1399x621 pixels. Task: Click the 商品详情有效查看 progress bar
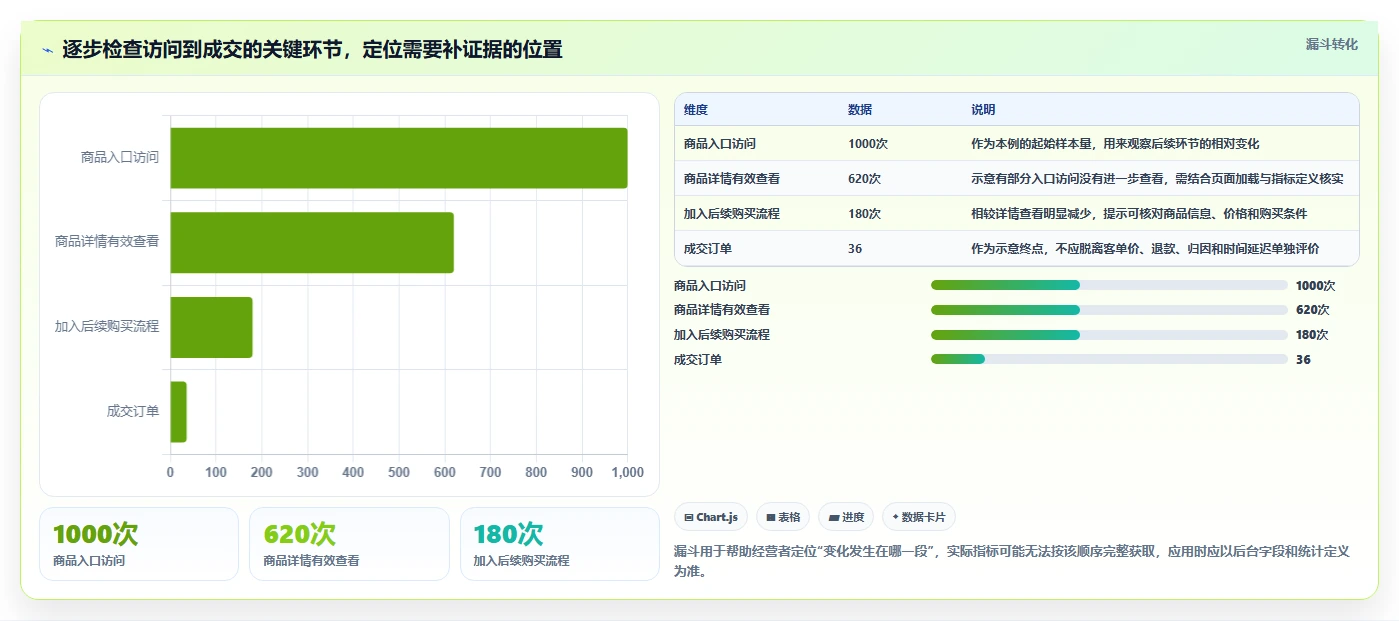coord(1109,310)
